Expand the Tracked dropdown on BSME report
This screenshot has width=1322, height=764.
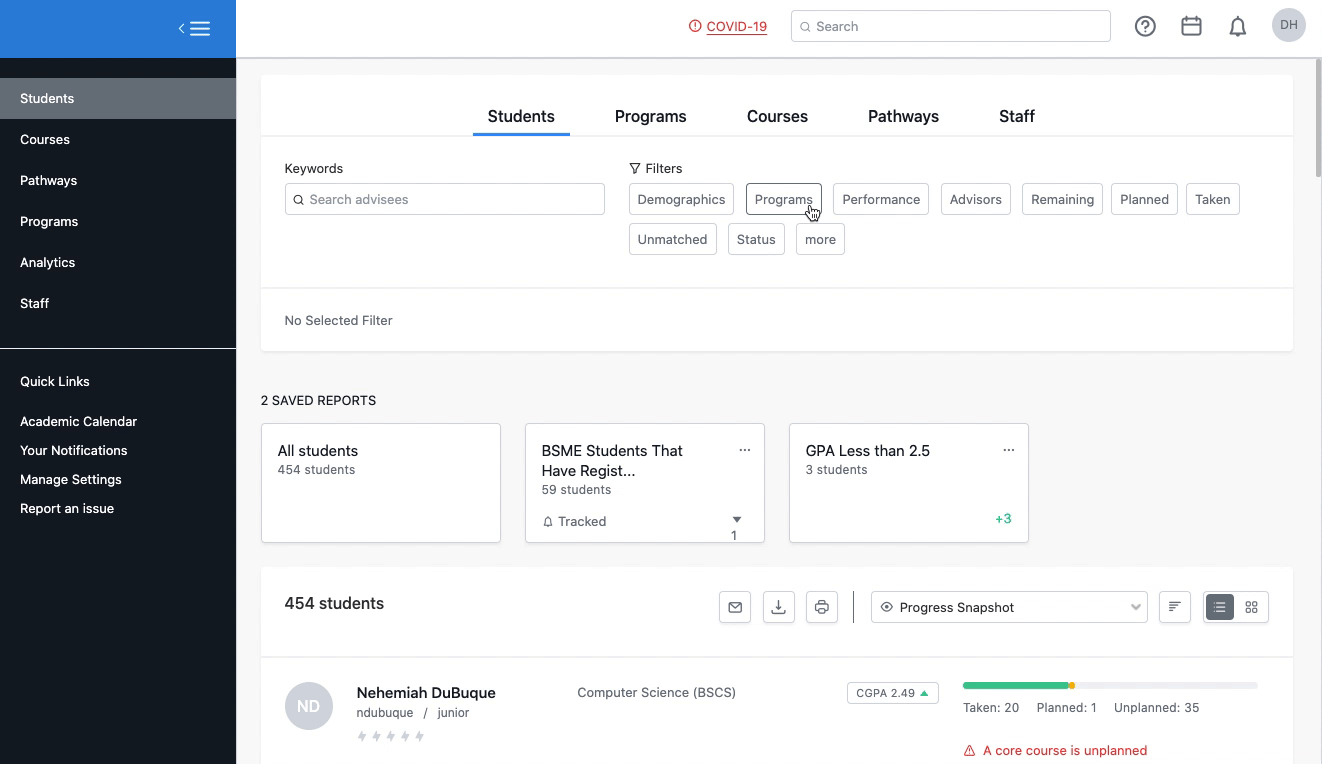pos(736,521)
